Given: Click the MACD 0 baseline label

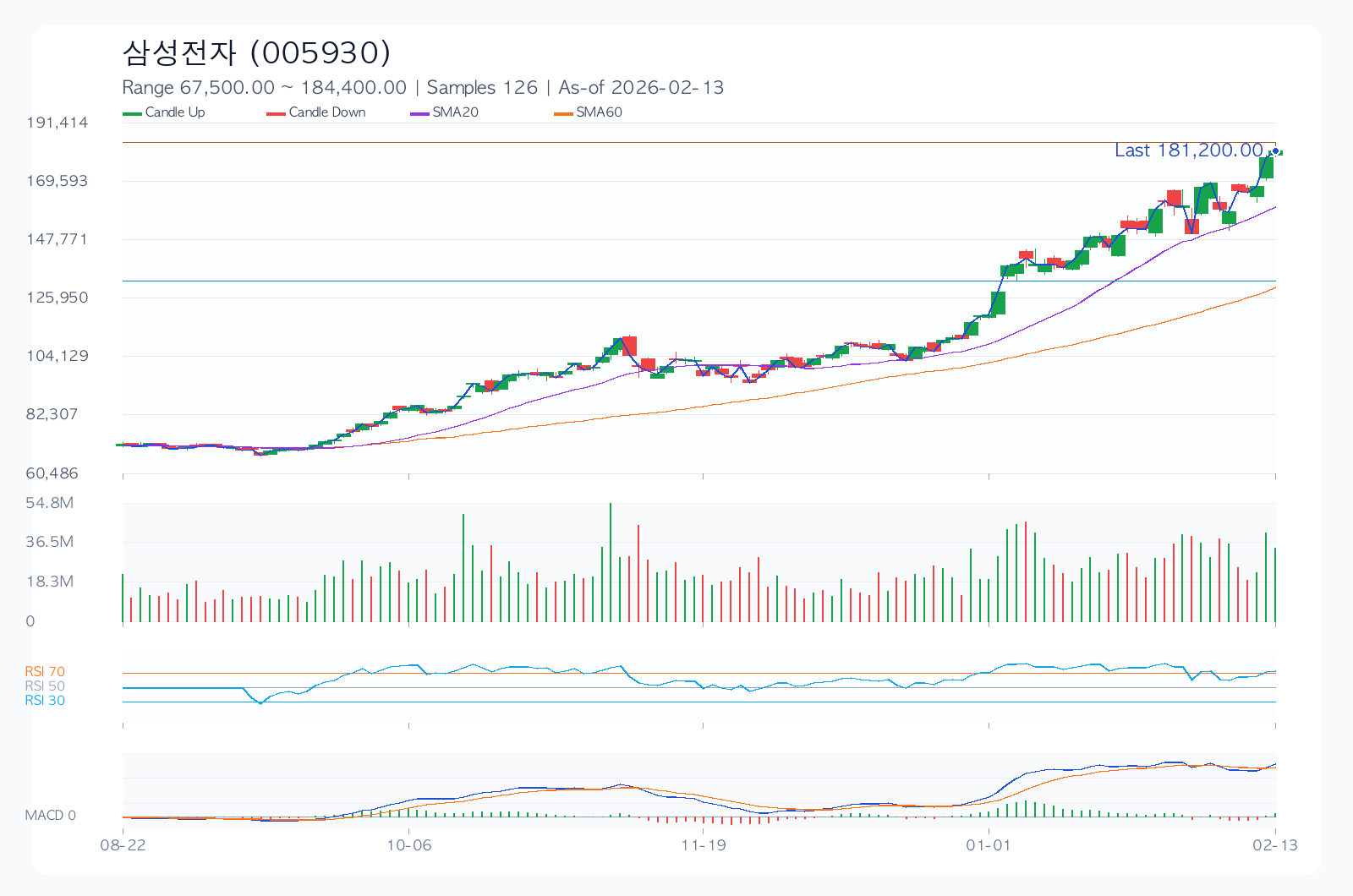Looking at the screenshot, I should pyautogui.click(x=51, y=816).
